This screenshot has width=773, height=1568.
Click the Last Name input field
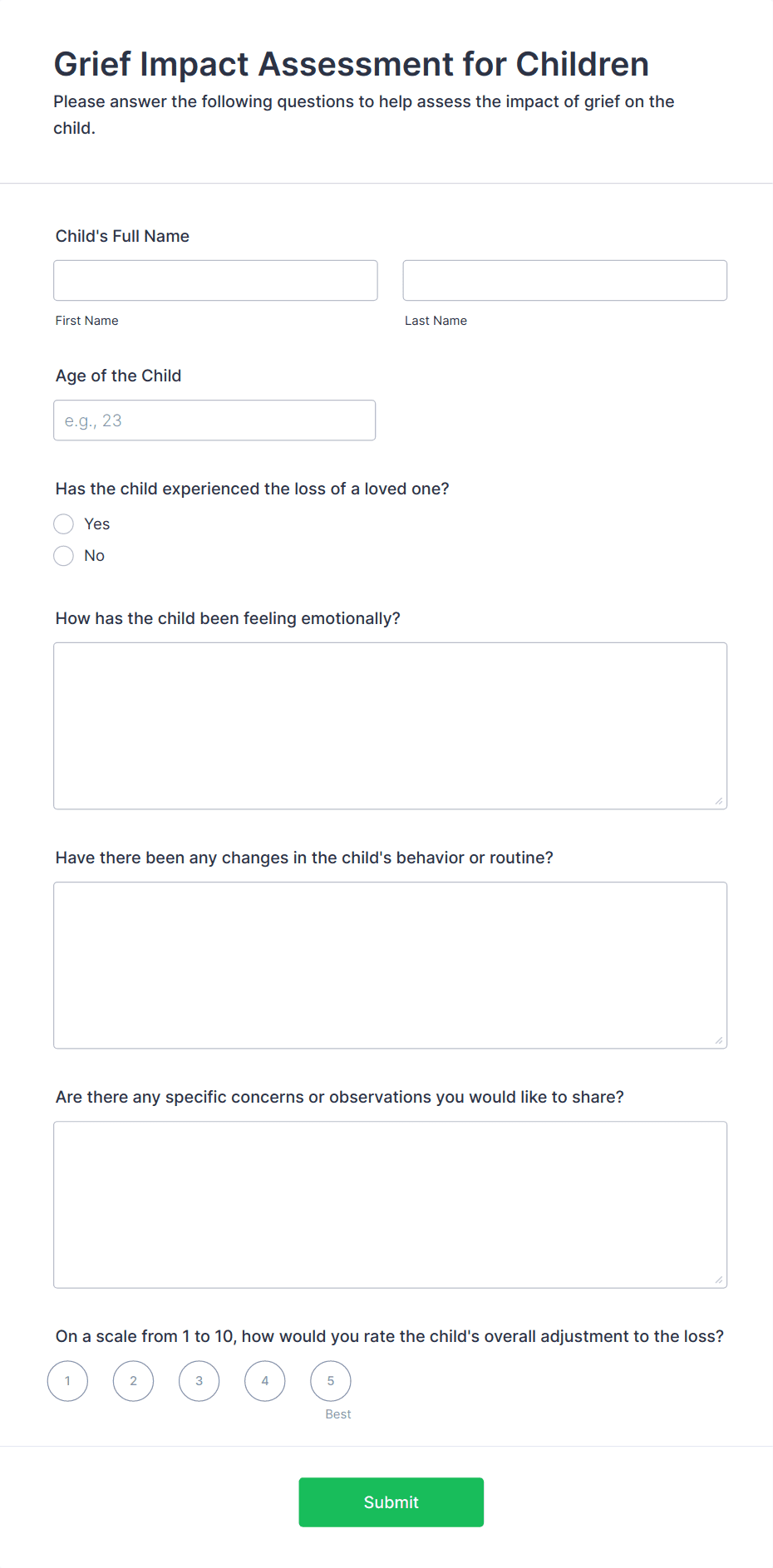pos(564,280)
